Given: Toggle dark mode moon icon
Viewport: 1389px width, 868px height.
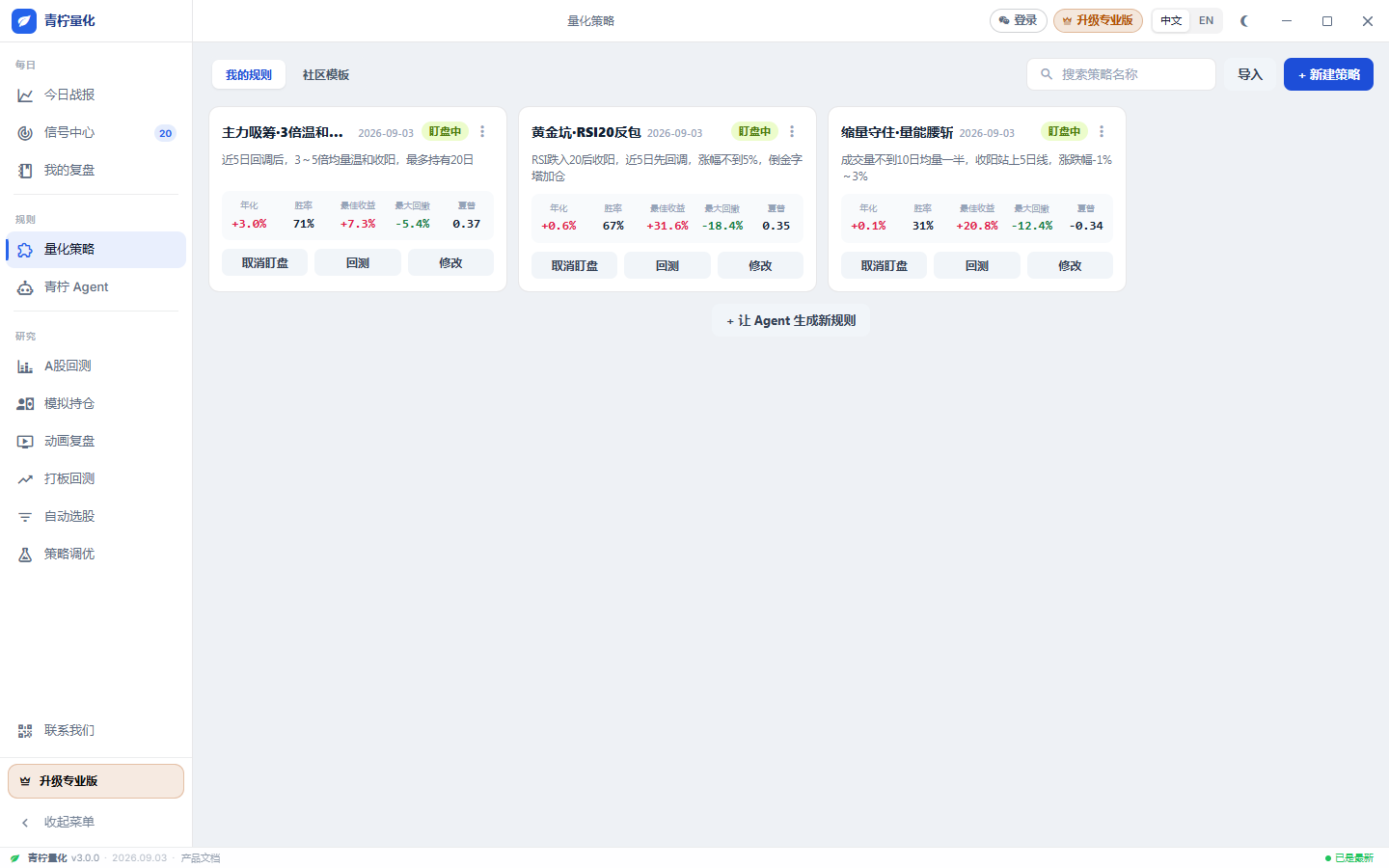Looking at the screenshot, I should tap(1244, 20).
